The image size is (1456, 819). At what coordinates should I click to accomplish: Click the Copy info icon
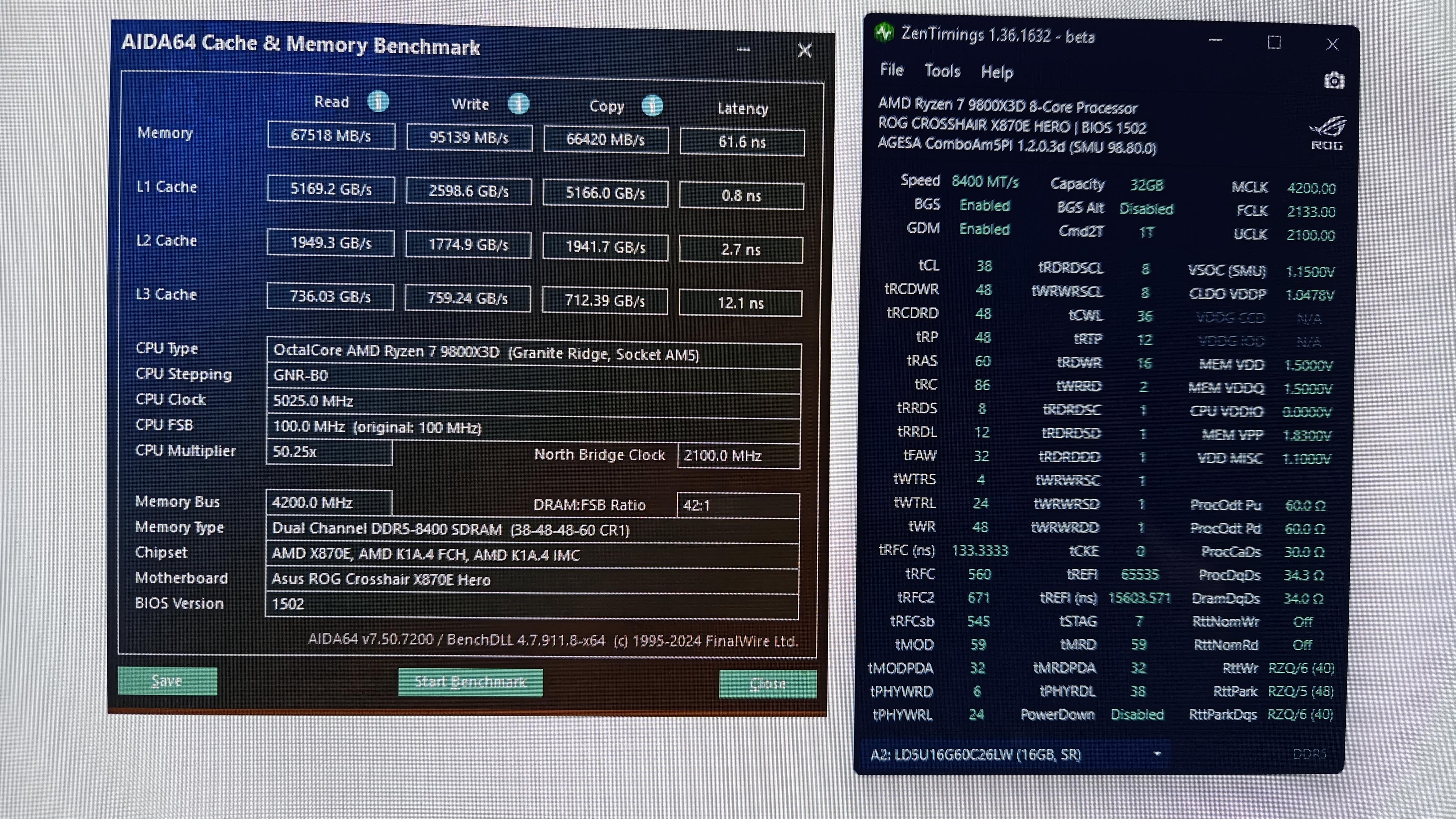[x=652, y=106]
